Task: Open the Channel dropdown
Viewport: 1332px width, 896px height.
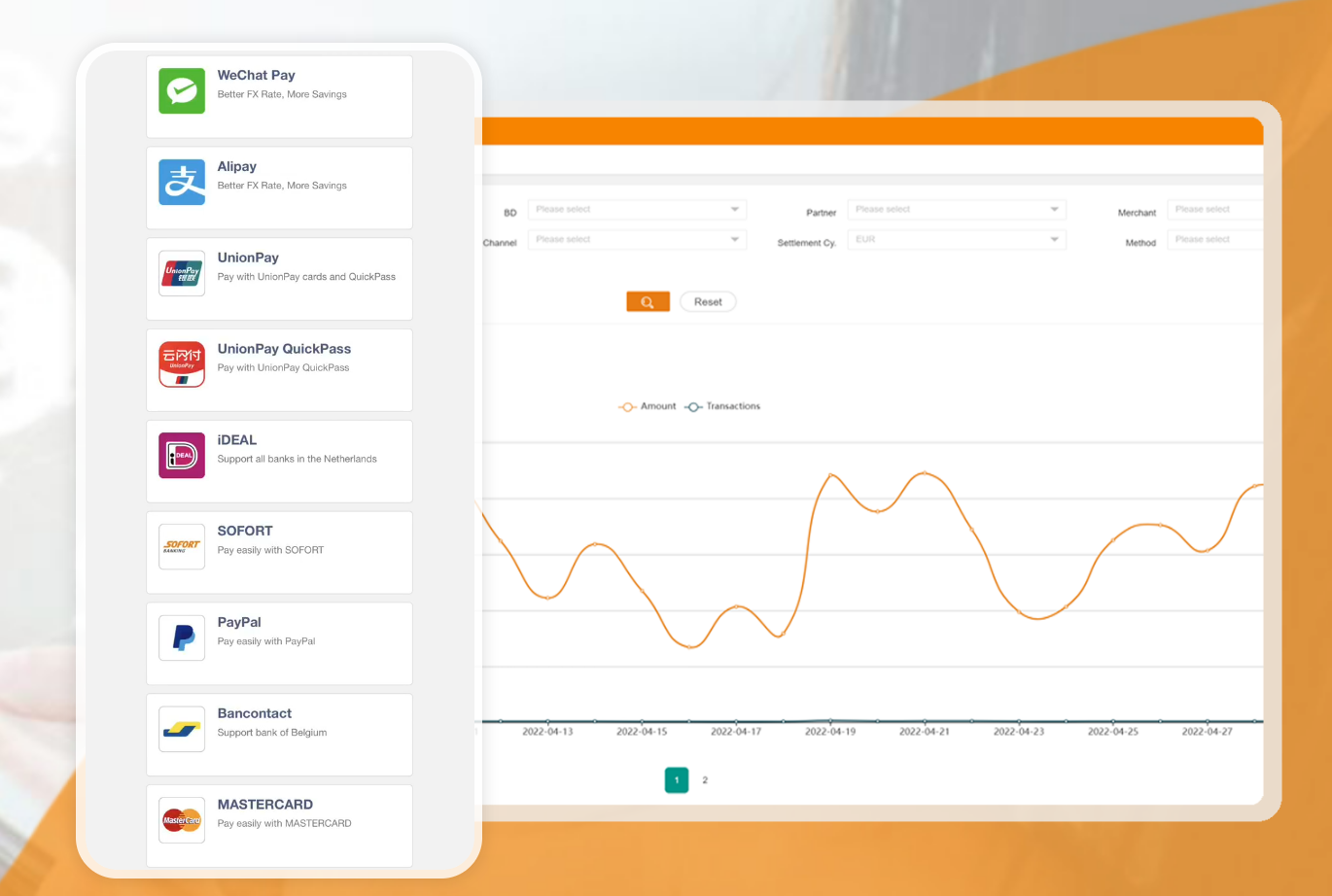Action: (x=637, y=240)
